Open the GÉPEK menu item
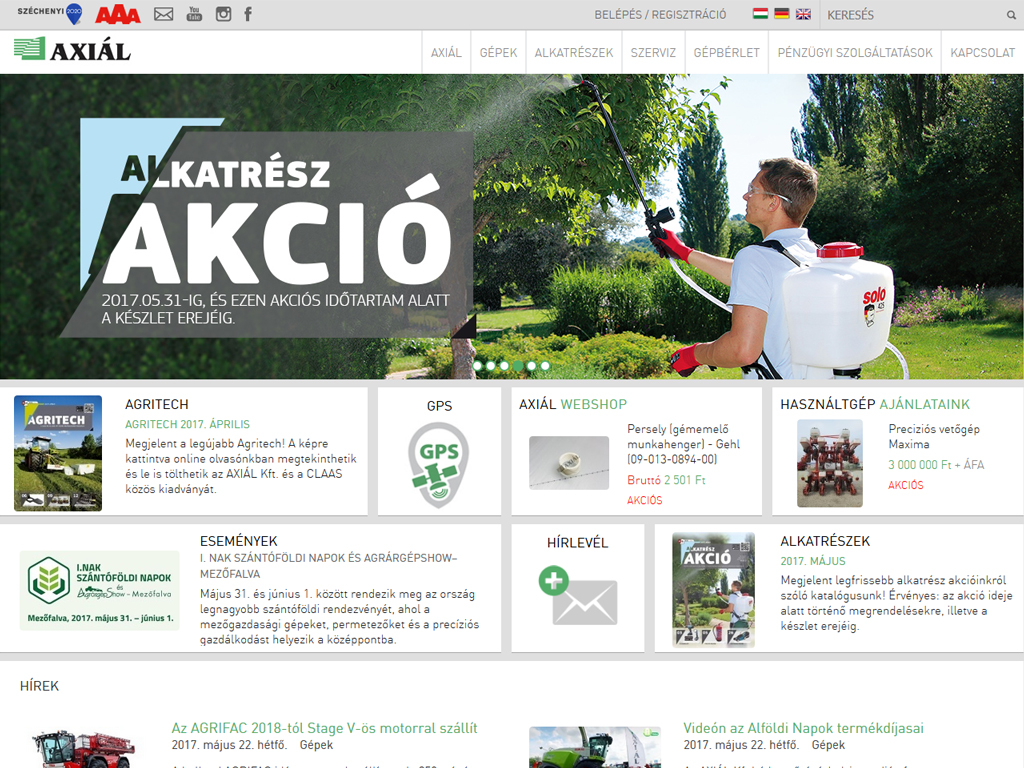The image size is (1024, 768). click(x=498, y=53)
